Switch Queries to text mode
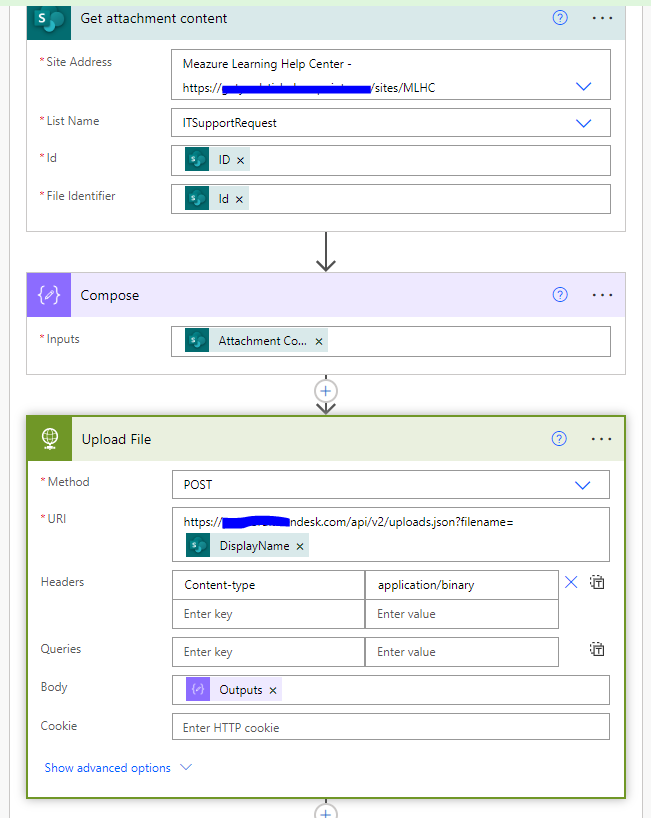Viewport: 651px width, 818px height. 597,650
